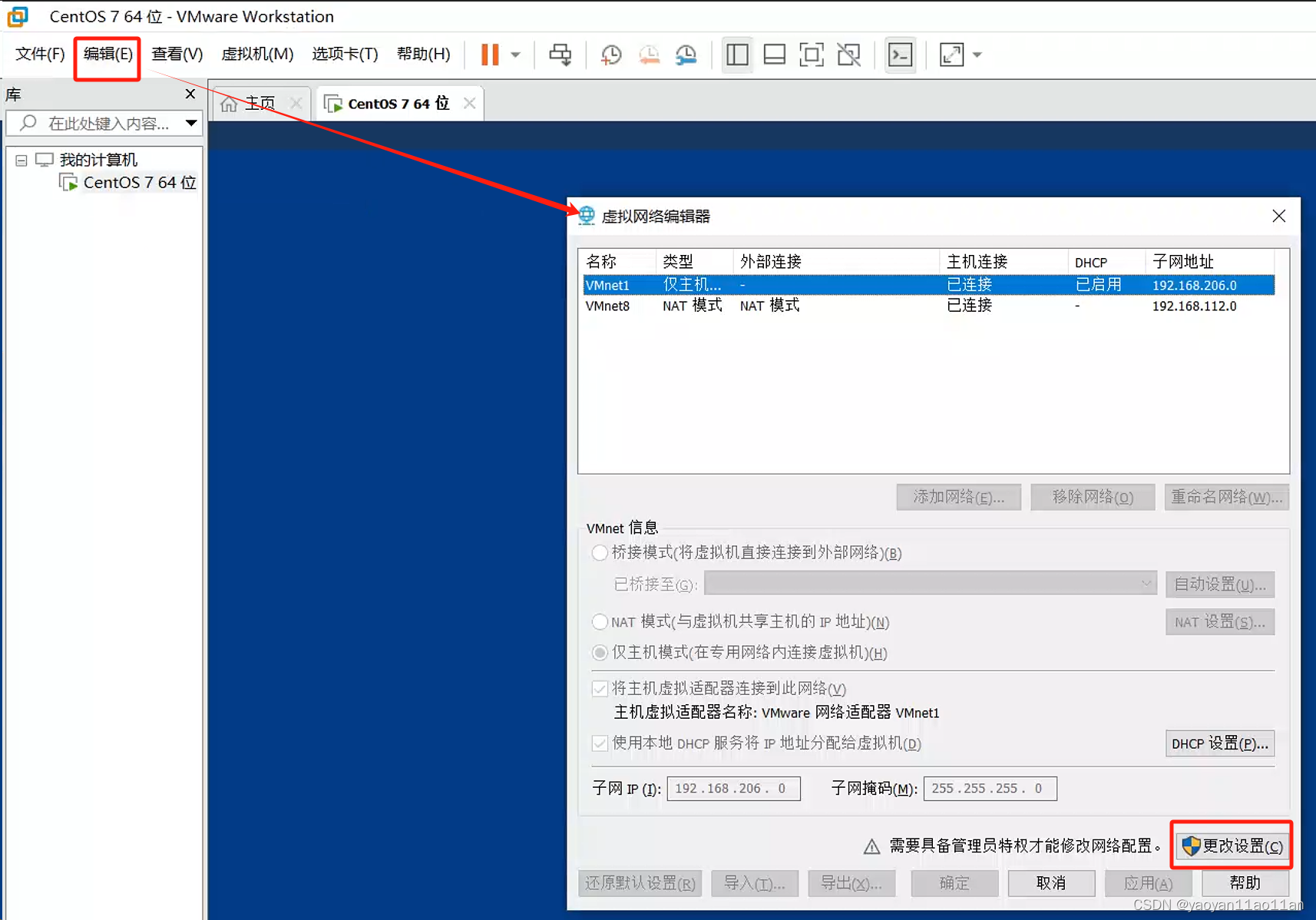Click the 子网掩码 input field
Viewport: 1316px width, 920px height.
(x=990, y=789)
